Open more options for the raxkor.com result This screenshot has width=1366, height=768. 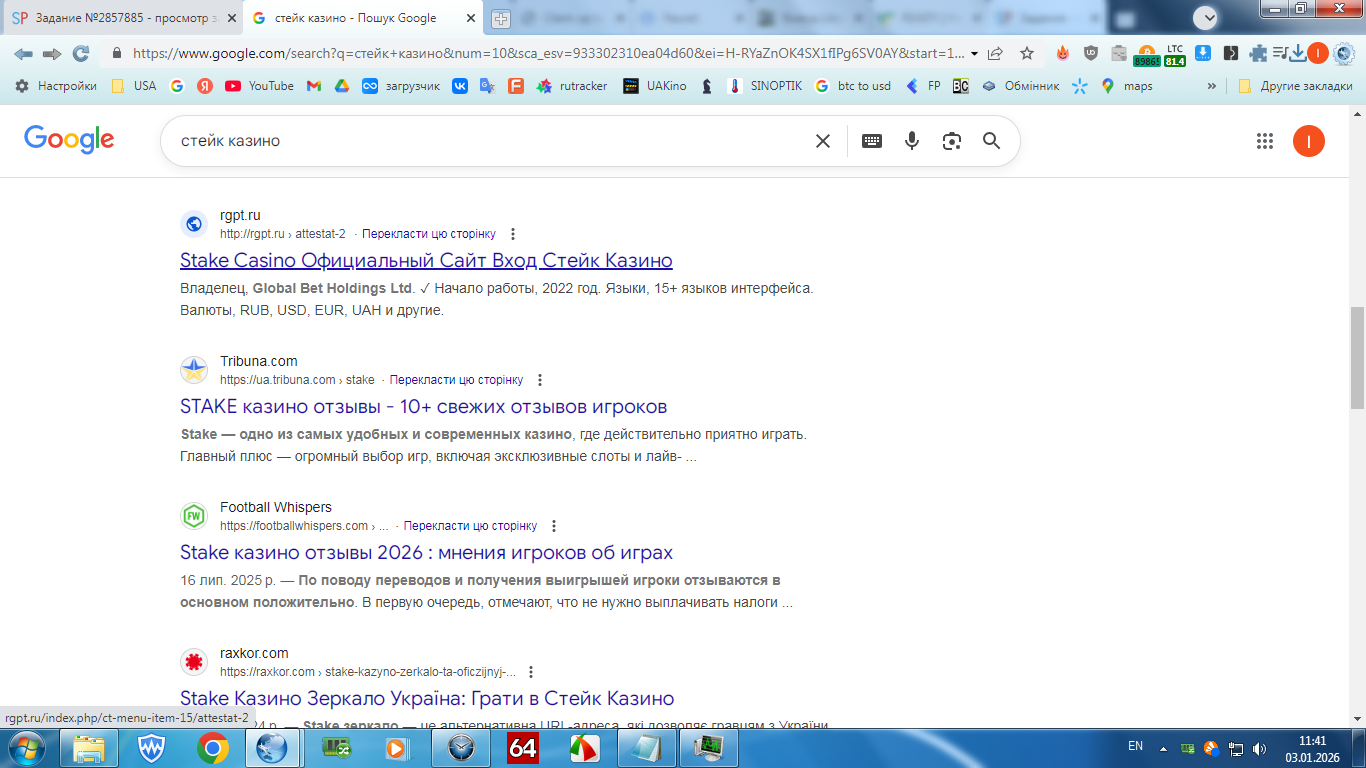point(531,672)
